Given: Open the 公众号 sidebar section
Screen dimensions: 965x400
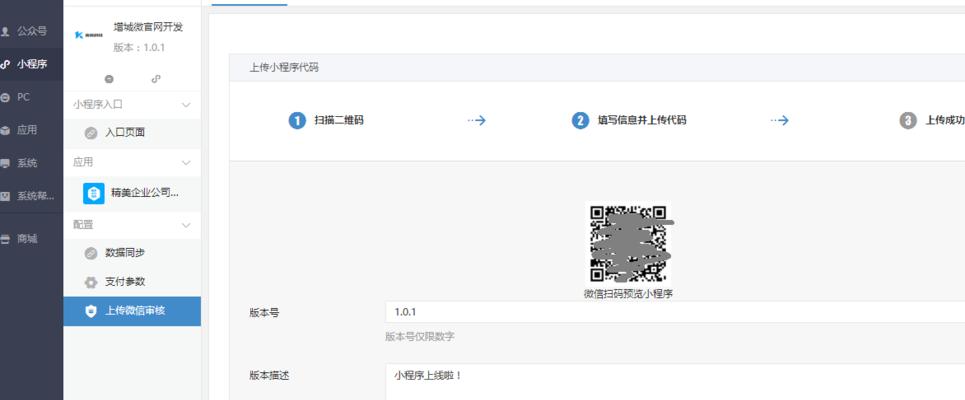Looking at the screenshot, I should (31, 31).
